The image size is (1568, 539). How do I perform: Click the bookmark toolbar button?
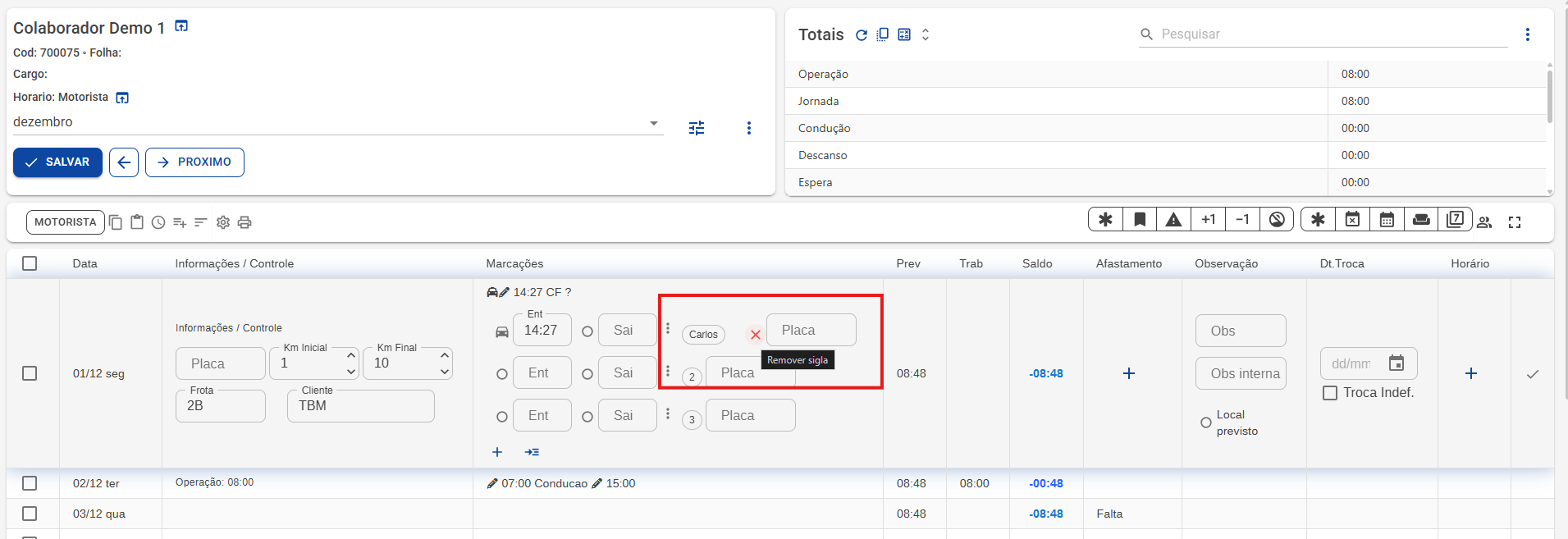(1140, 219)
